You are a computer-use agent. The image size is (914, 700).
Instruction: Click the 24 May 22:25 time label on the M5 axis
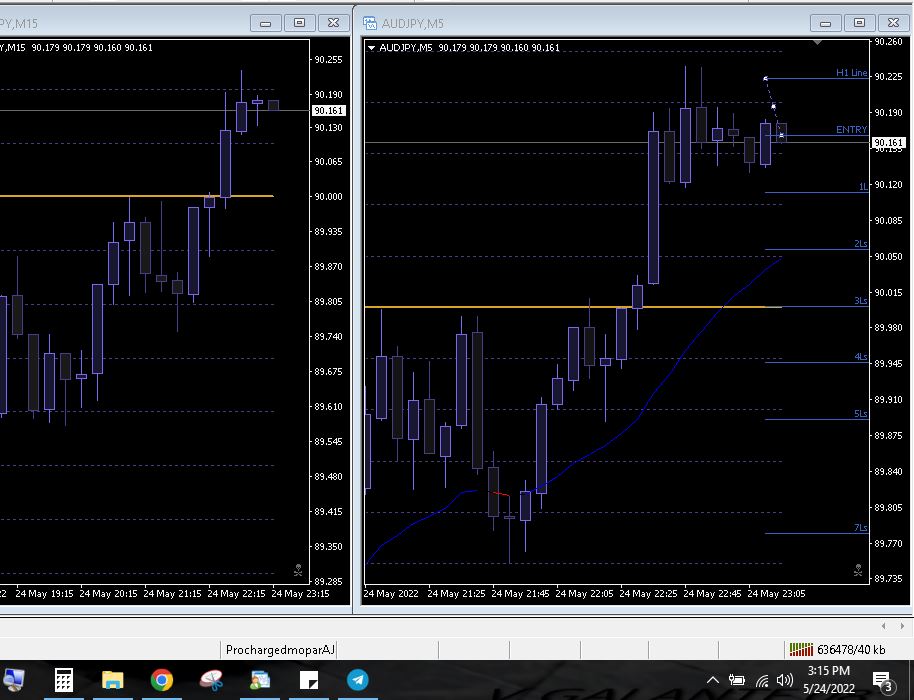click(648, 593)
